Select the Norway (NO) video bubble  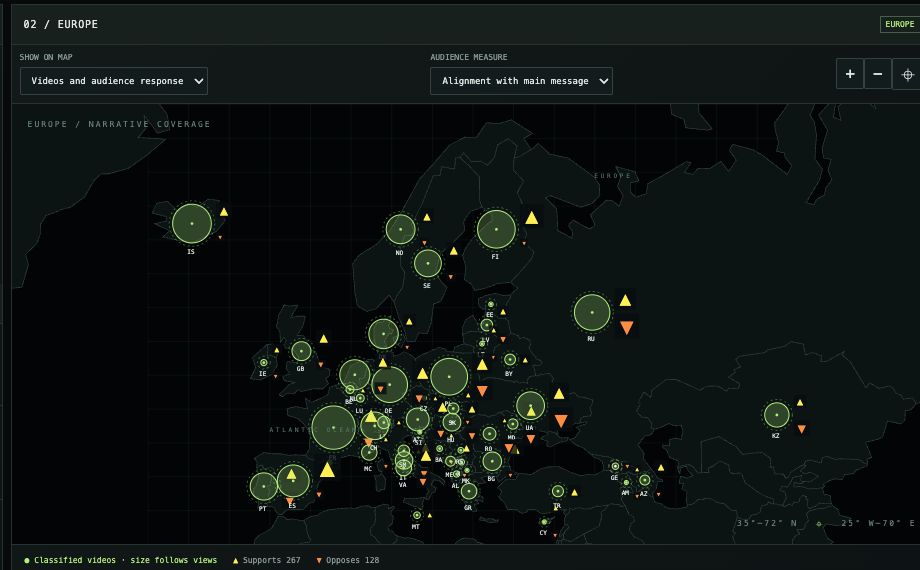coord(401,229)
